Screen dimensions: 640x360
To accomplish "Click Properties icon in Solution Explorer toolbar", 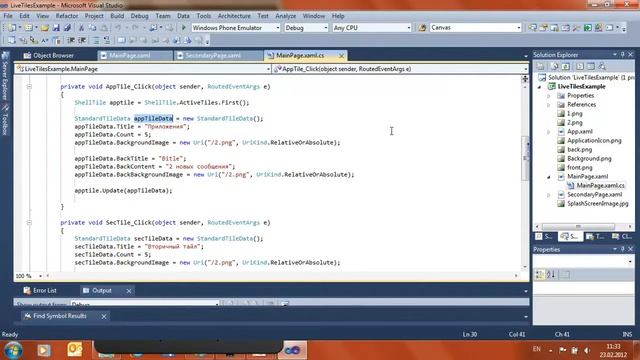I will (x=540, y=66).
